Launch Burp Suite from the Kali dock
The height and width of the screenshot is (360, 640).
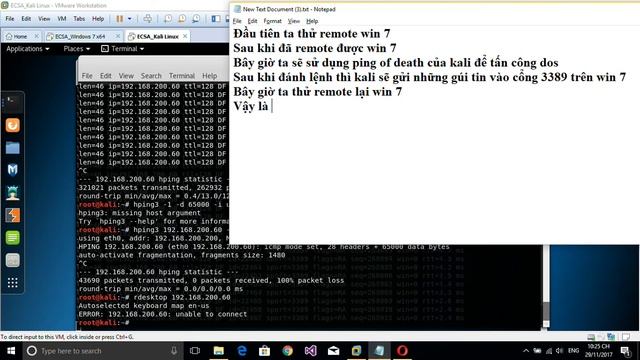coord(12,215)
